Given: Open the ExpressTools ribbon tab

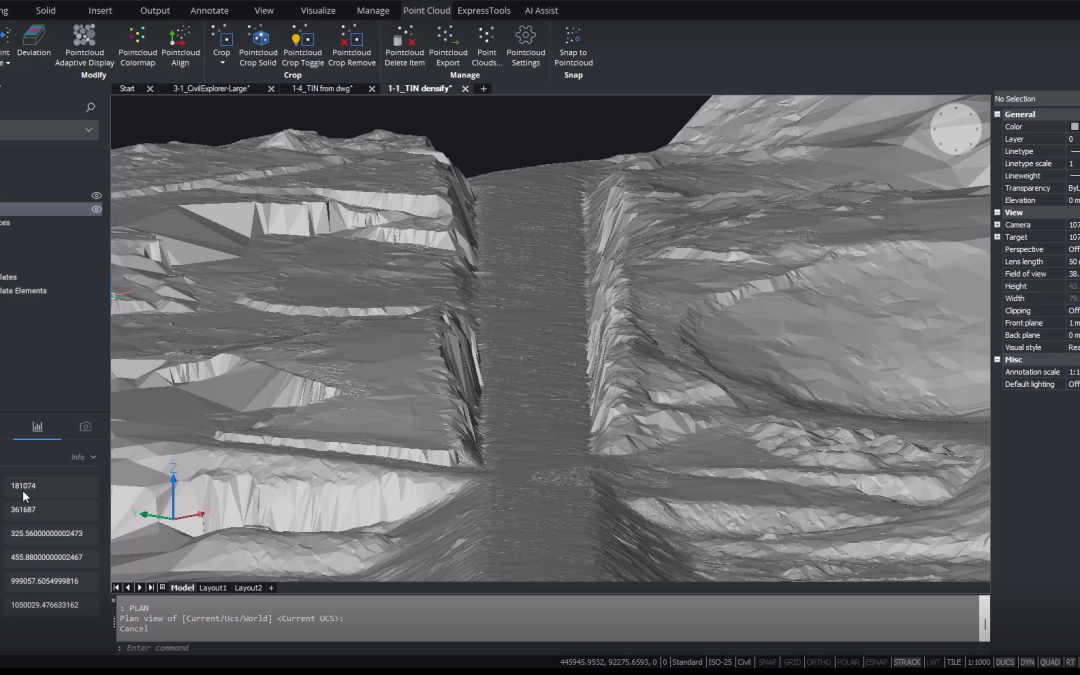Looking at the screenshot, I should [x=484, y=10].
